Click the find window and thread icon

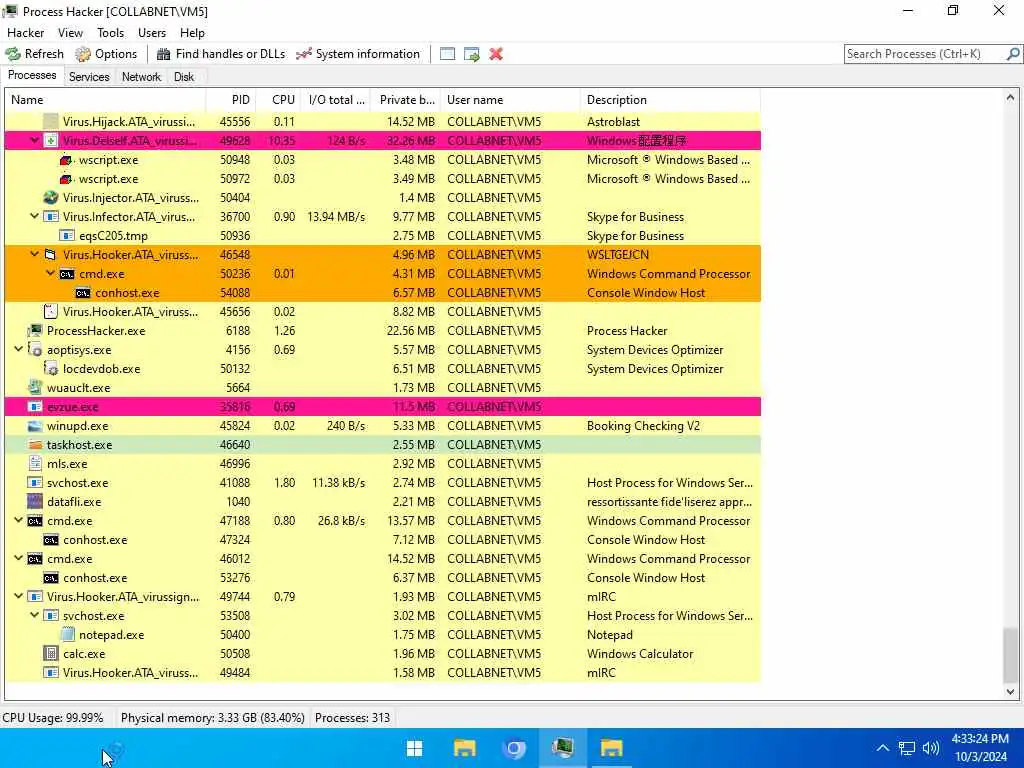coord(472,54)
